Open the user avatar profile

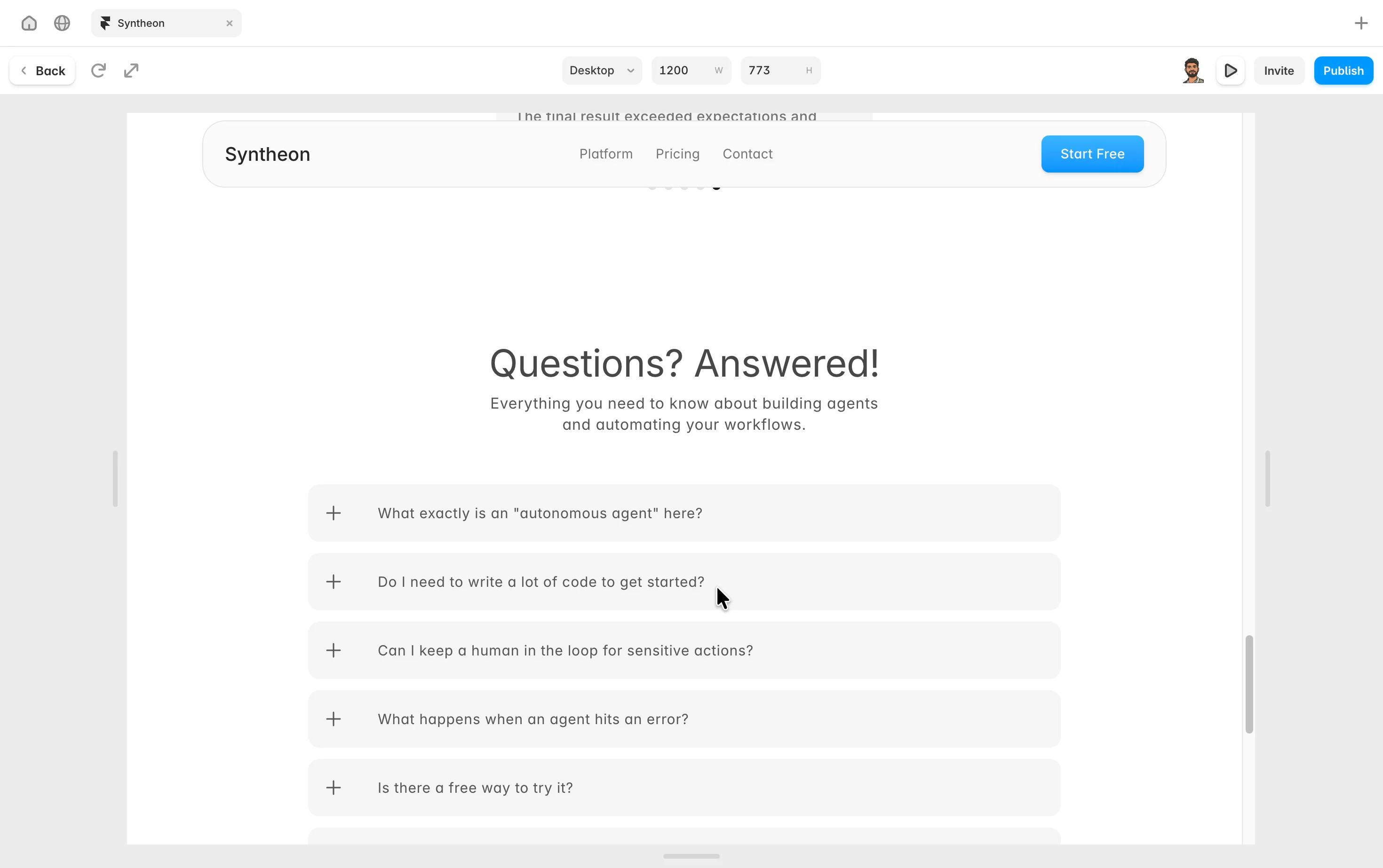coord(1193,71)
